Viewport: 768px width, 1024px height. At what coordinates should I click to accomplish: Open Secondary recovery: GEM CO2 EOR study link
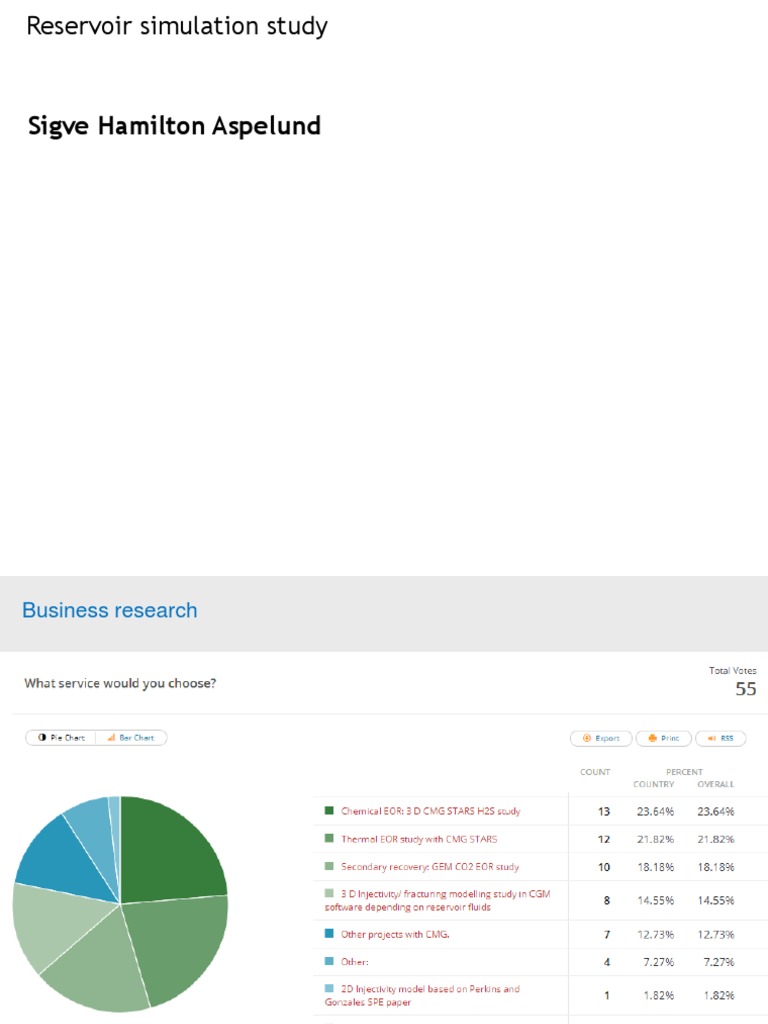pos(430,867)
